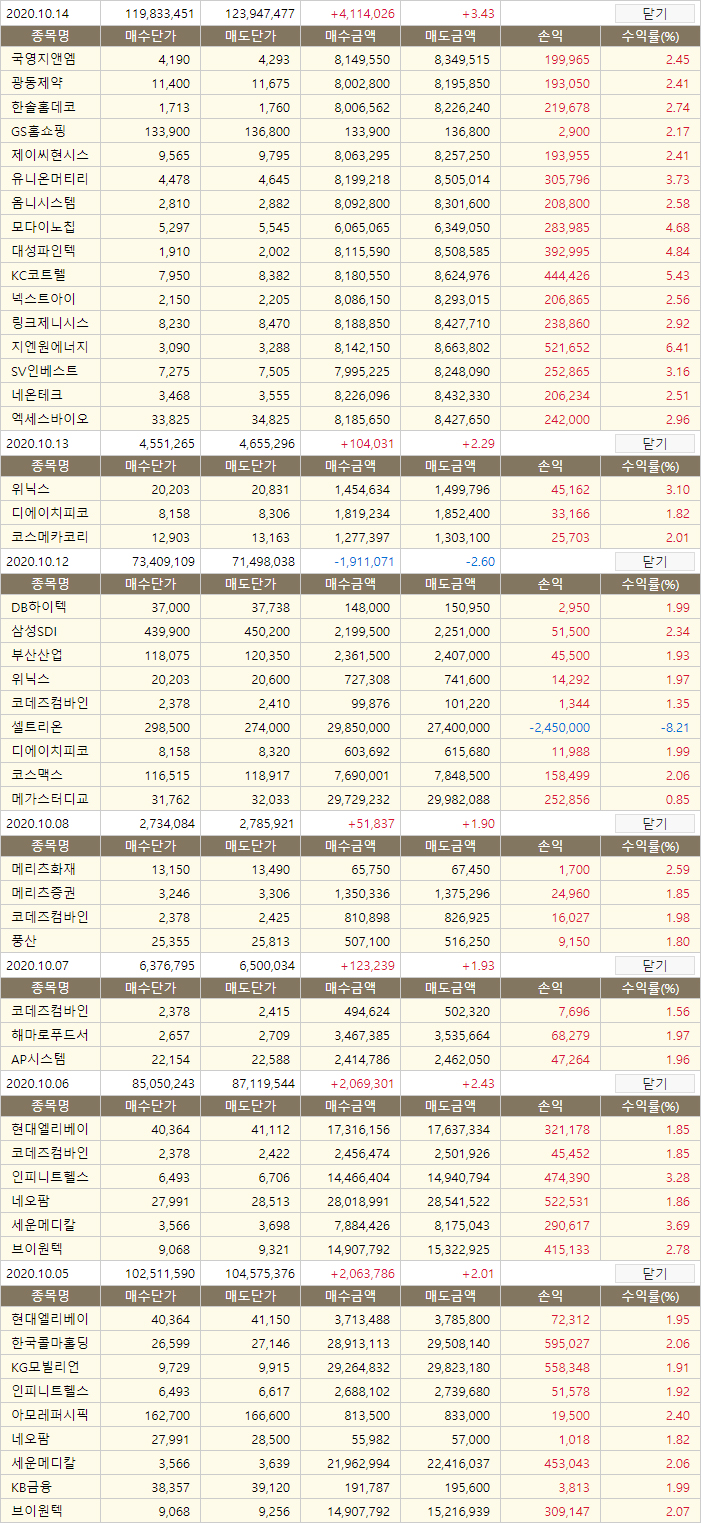Click stock name KG모빌리언
The image size is (701, 1523).
pos(46,1367)
